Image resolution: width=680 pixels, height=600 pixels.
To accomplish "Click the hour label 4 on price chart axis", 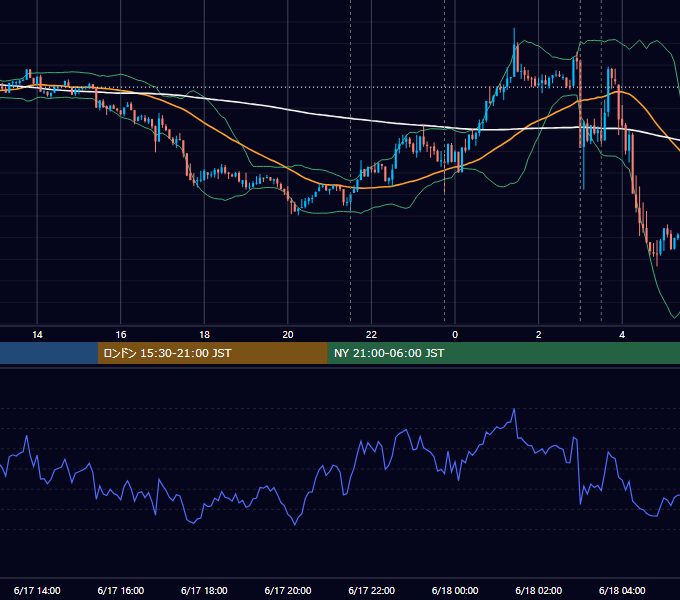I will [622, 335].
